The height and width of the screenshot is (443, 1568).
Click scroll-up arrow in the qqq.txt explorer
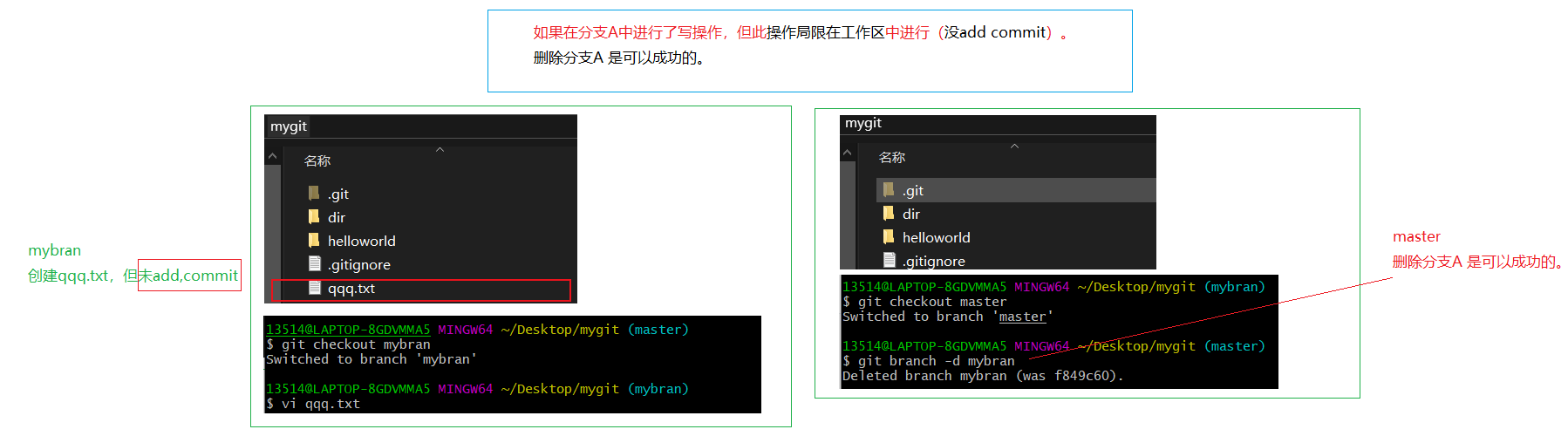[x=273, y=156]
